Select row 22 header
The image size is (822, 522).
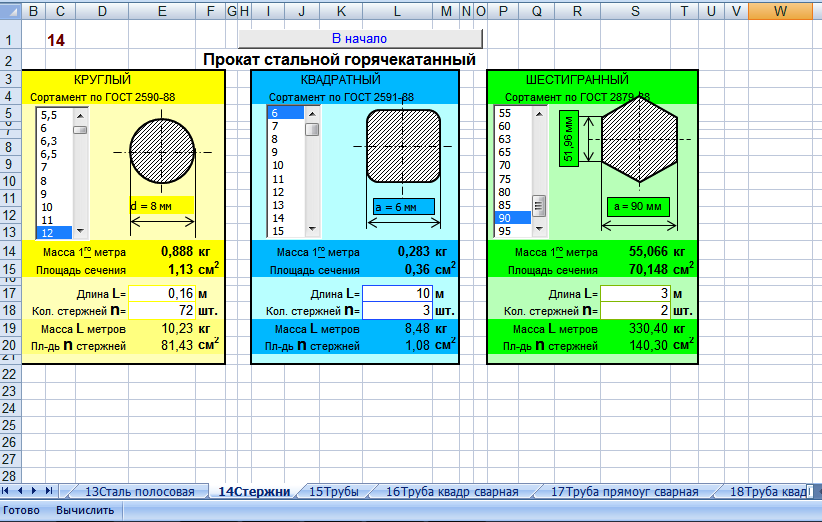click(9, 374)
